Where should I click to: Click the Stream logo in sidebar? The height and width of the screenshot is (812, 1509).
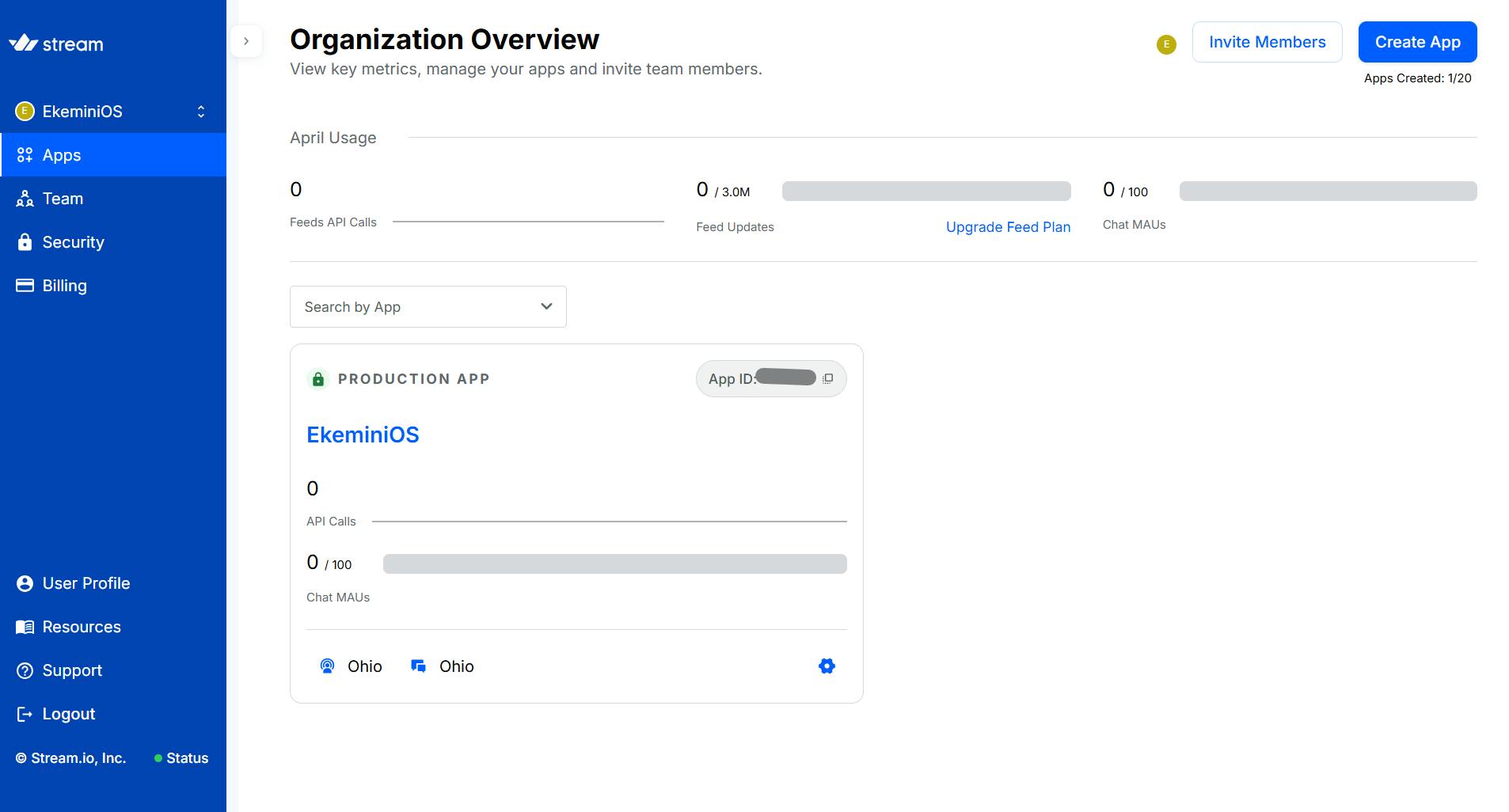(56, 44)
